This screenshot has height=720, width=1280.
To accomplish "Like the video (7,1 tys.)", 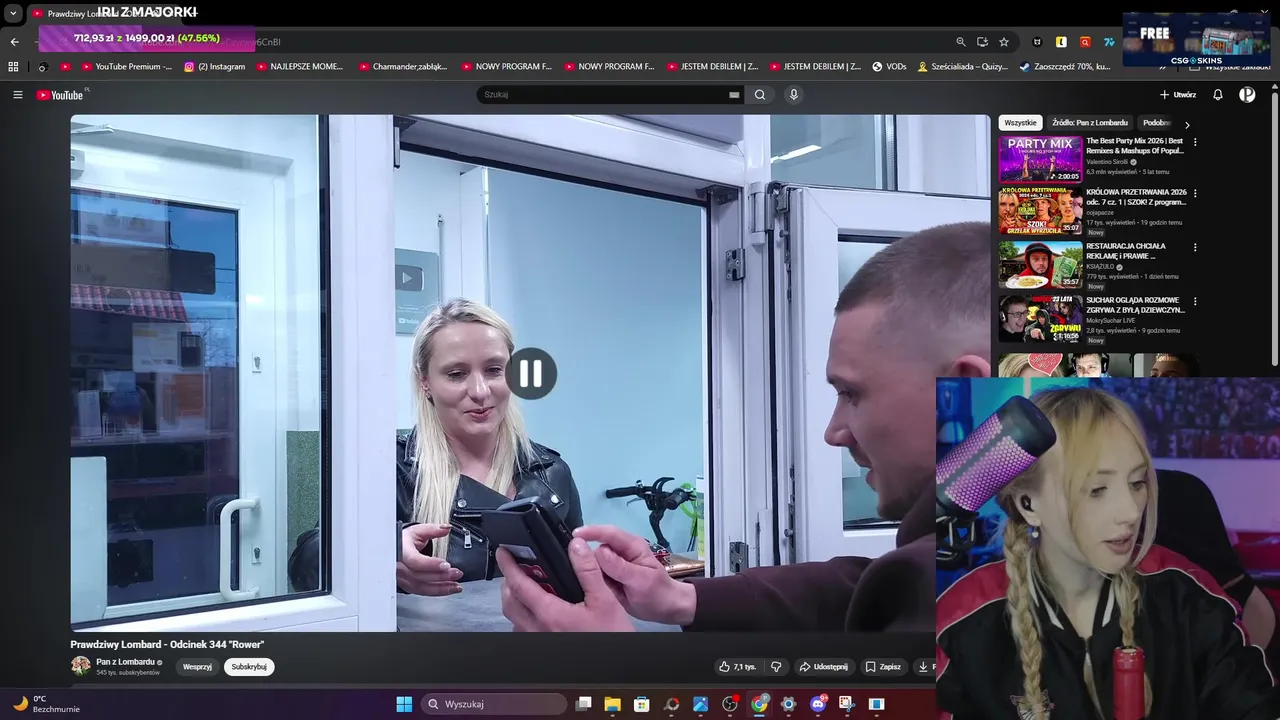I will (x=738, y=667).
